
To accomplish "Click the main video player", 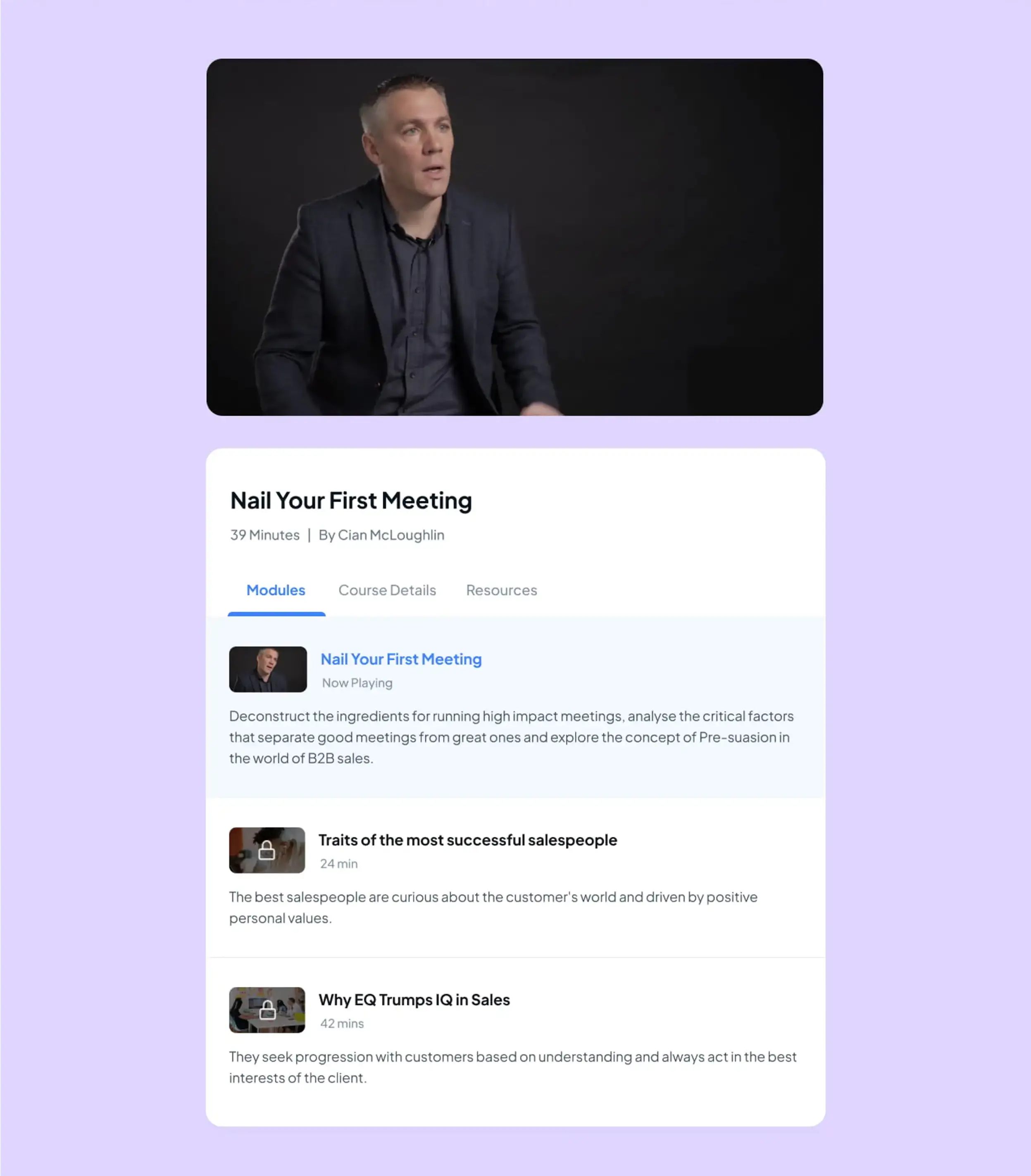I will tap(515, 237).
